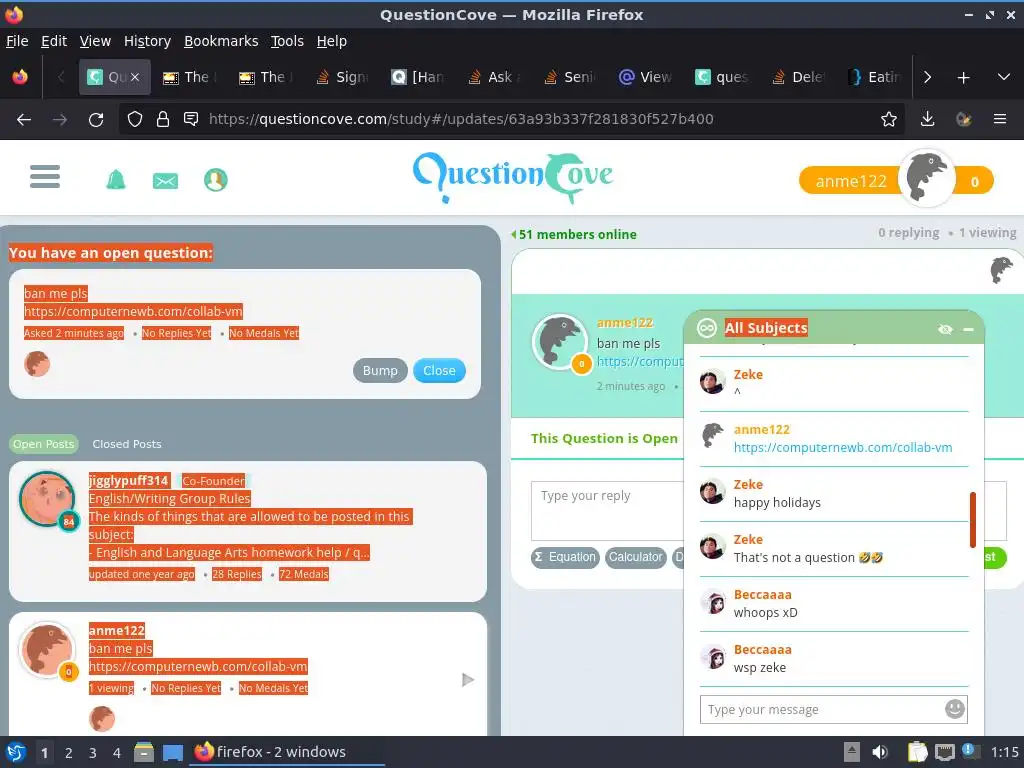This screenshot has width=1024, height=768.
Task: Open the emoji picker in chat
Action: [x=954, y=709]
